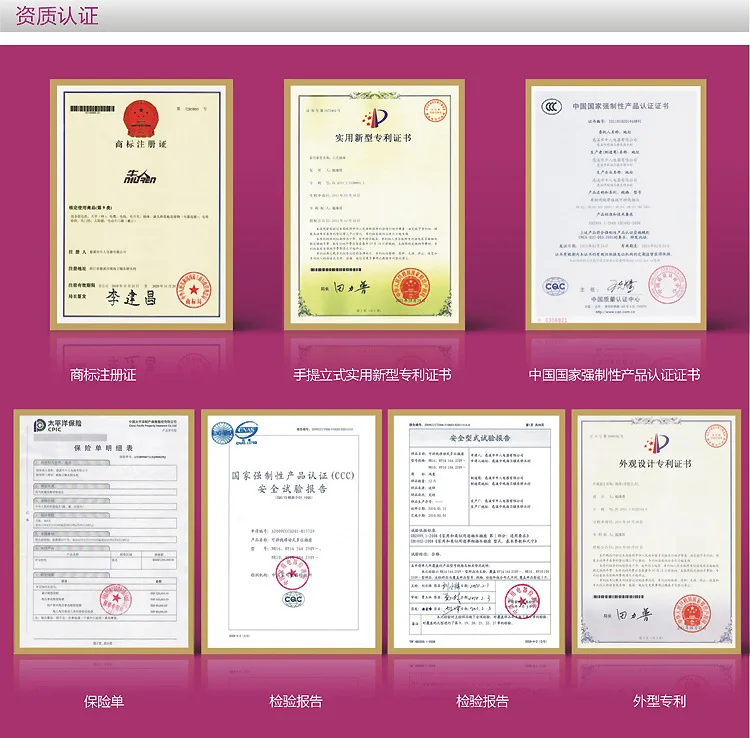Open the 国家强制性产品认证 CCC 安全试验报告 image
The height and width of the screenshot is (738, 750).
tap(291, 531)
